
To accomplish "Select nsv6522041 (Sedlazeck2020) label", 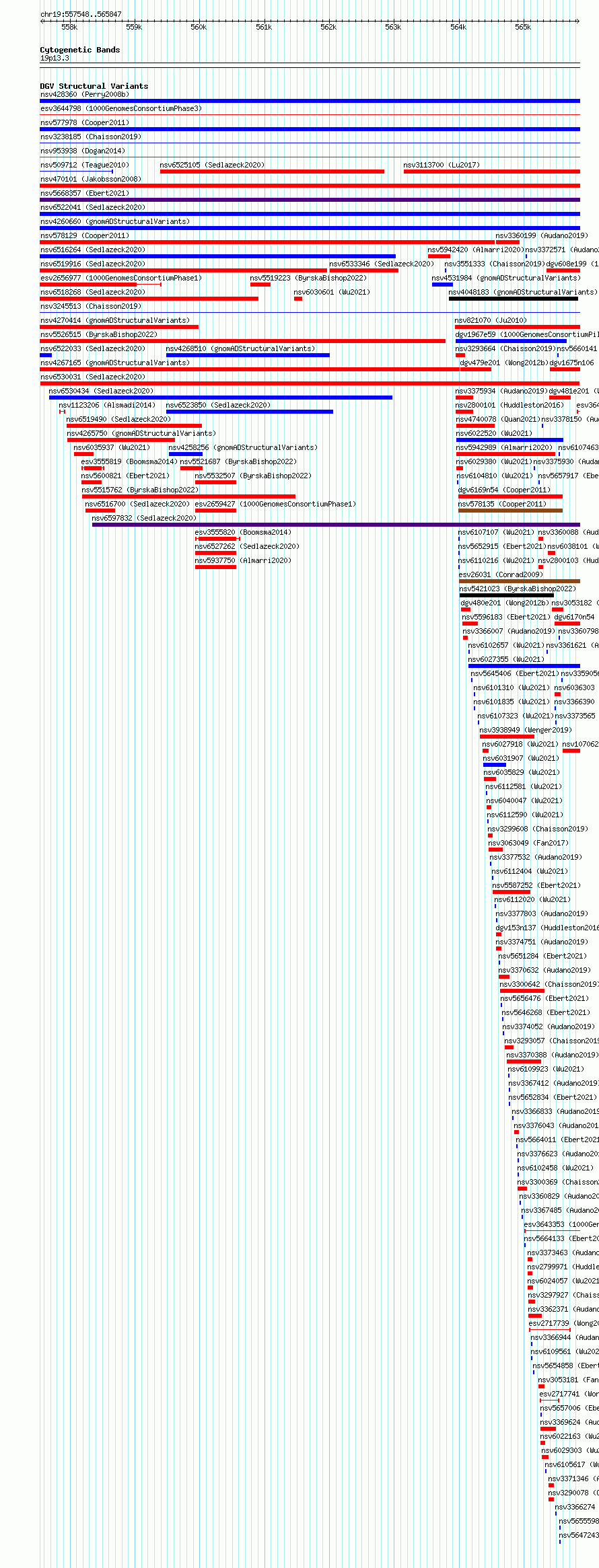I will click(x=93, y=208).
